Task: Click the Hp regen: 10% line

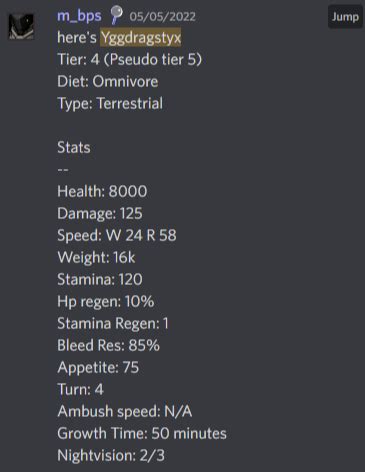Action: click(106, 302)
